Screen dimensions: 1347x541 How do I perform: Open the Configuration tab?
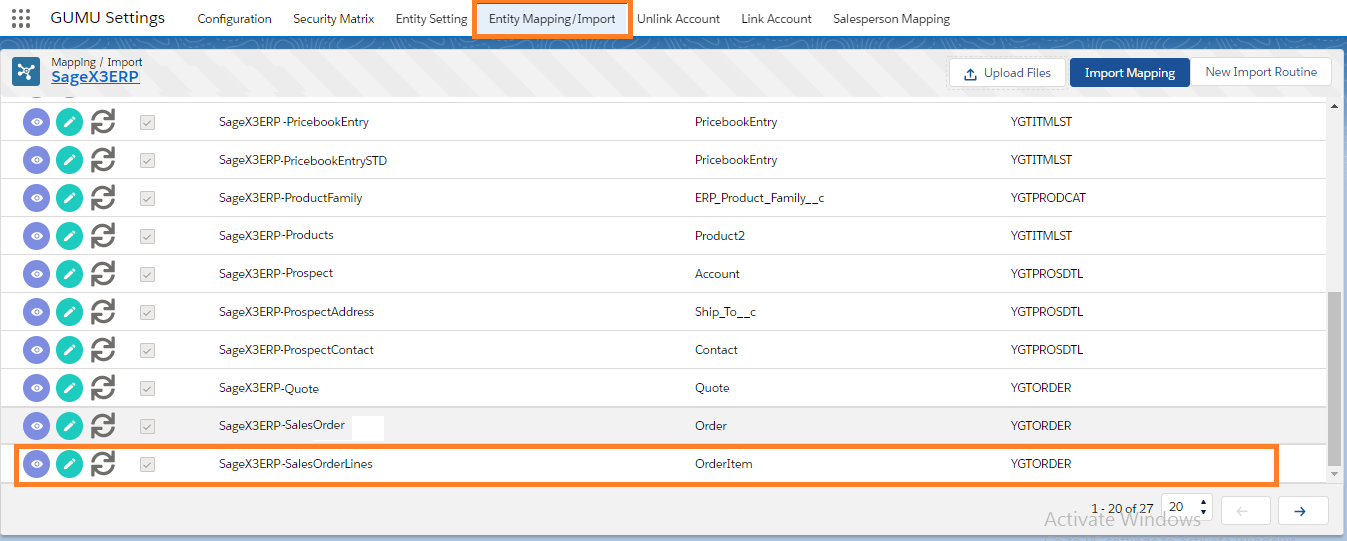point(234,19)
